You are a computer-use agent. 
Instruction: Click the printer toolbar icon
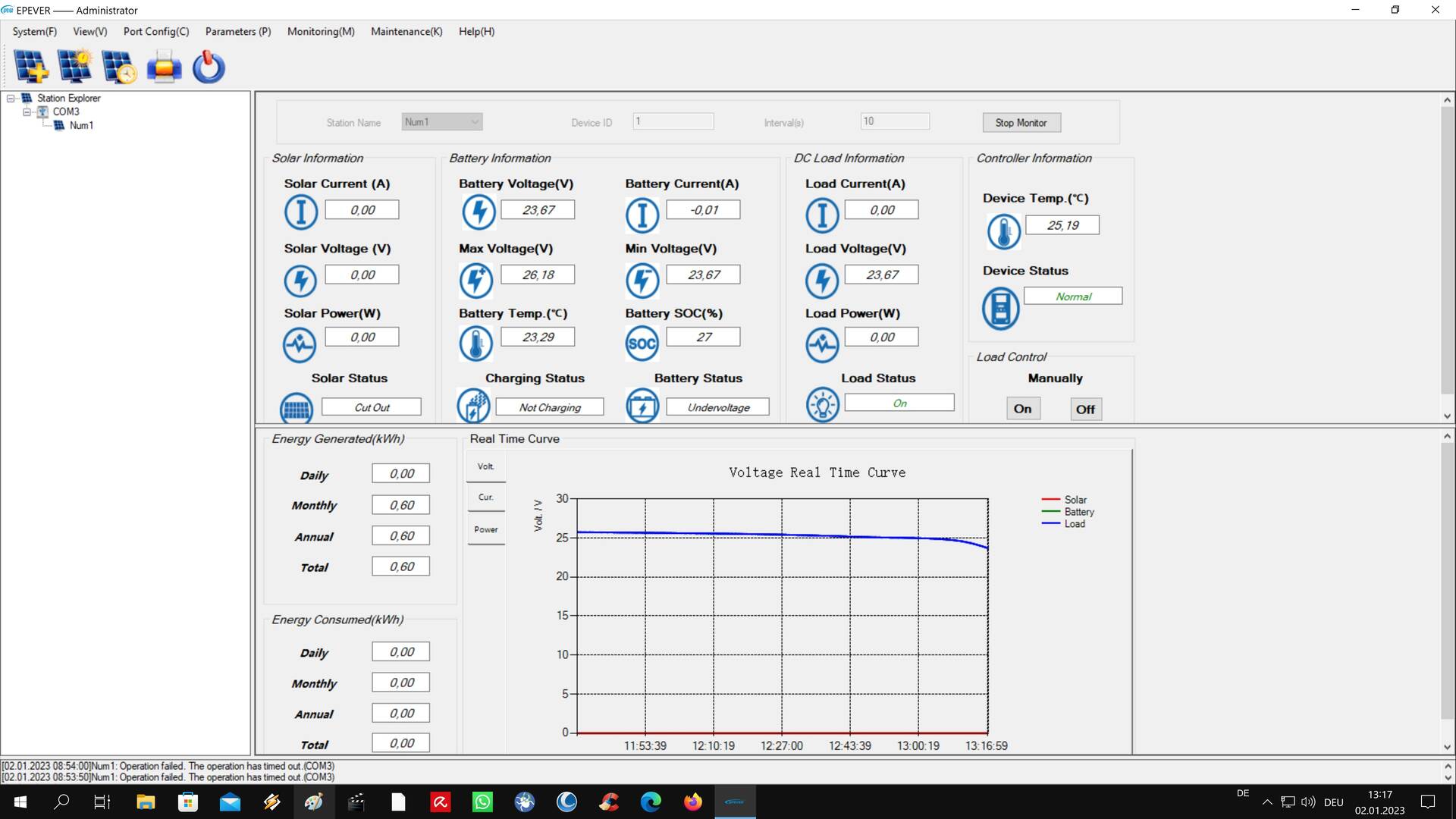click(x=164, y=67)
